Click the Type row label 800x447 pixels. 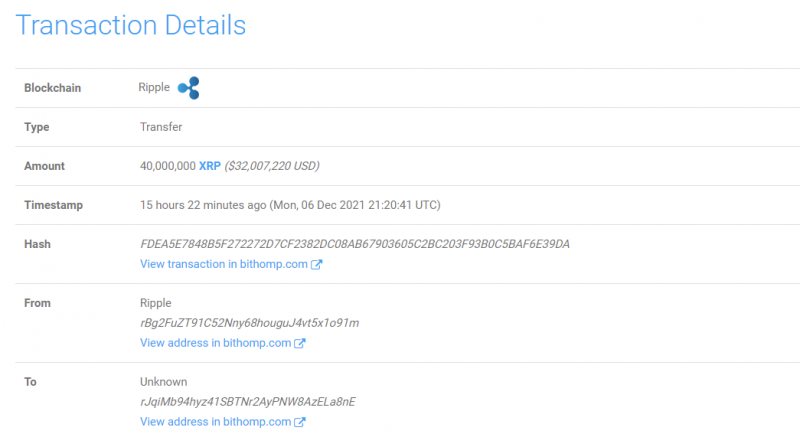click(37, 127)
